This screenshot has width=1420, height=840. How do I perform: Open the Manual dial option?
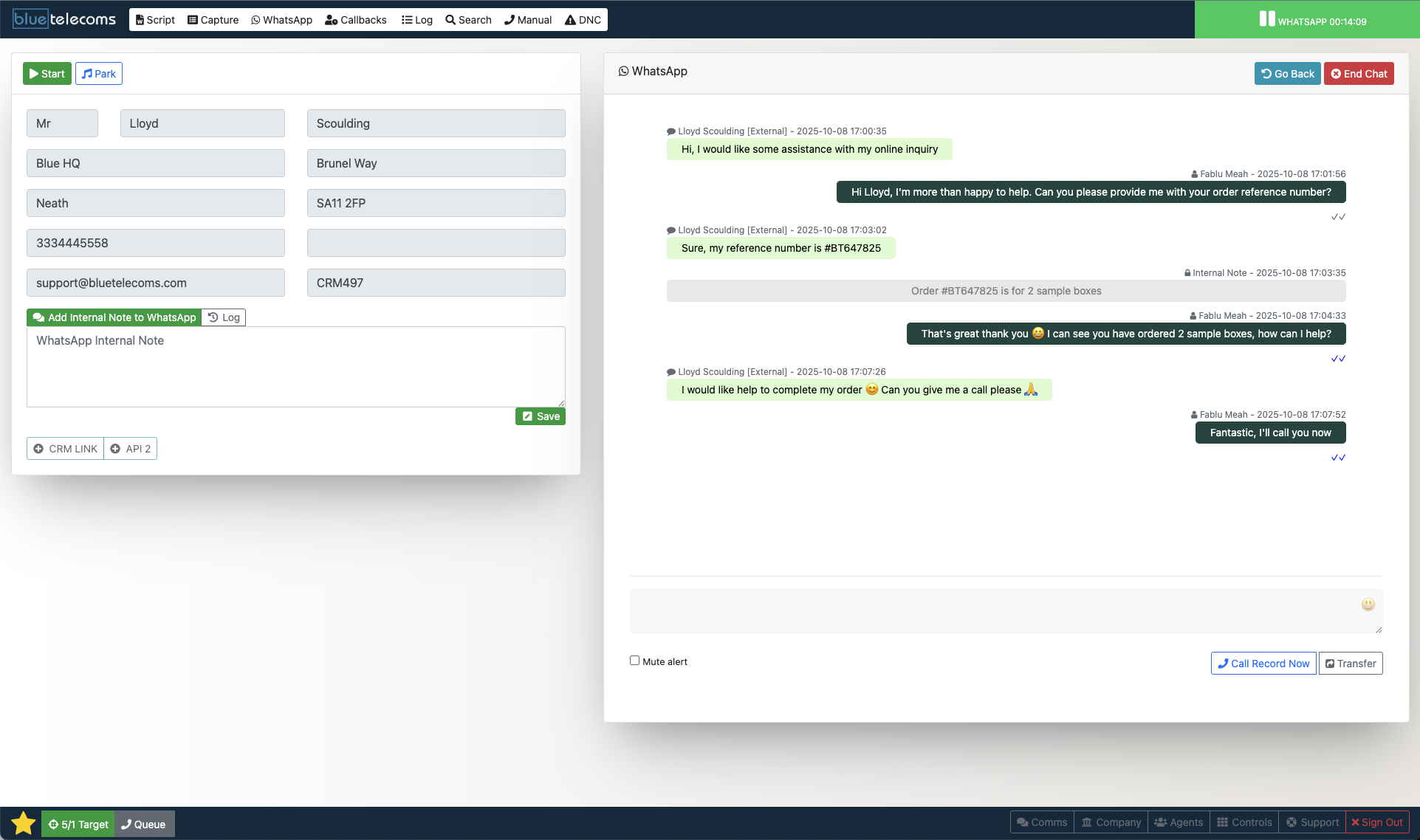coord(527,20)
